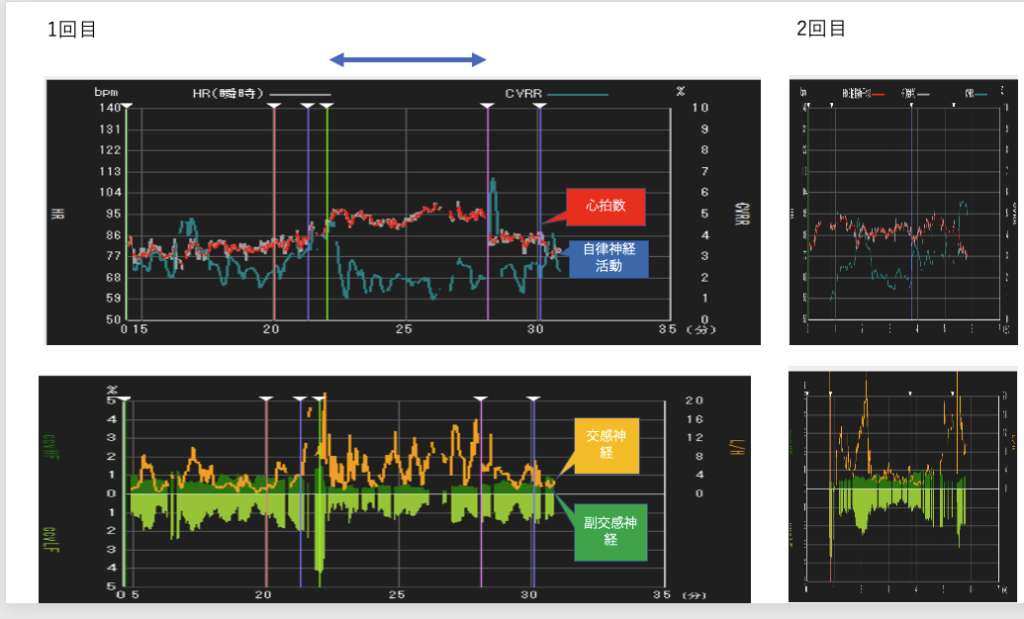1024x619 pixels.
Task: Click the 1回目 heading text
Action: pyautogui.click(x=71, y=29)
